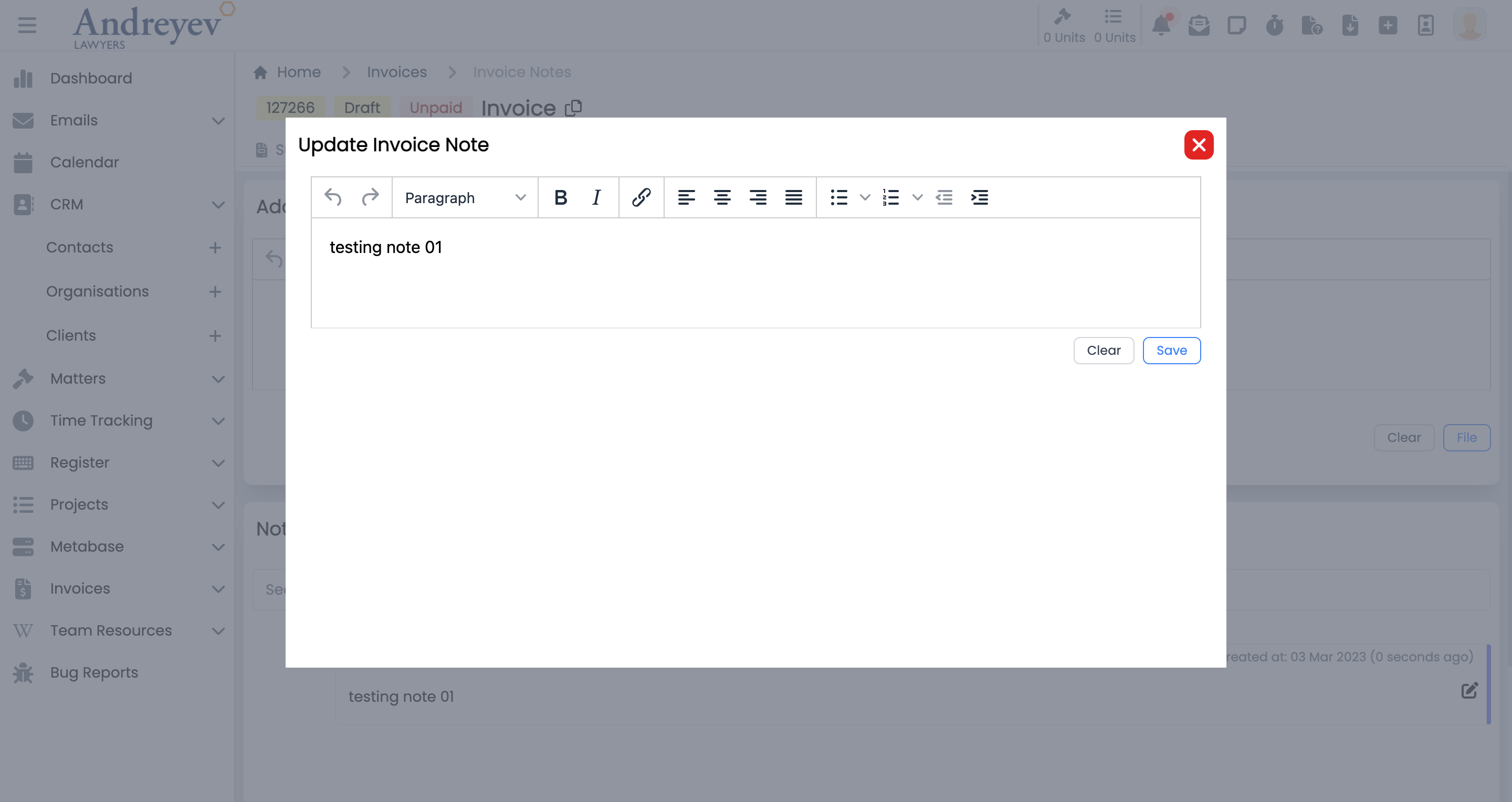This screenshot has width=1512, height=802.
Task: Click the insert link icon
Action: click(x=641, y=198)
